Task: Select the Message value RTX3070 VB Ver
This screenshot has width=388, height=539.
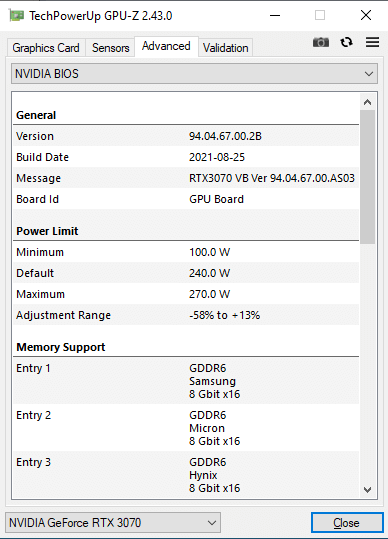Action: [271, 178]
